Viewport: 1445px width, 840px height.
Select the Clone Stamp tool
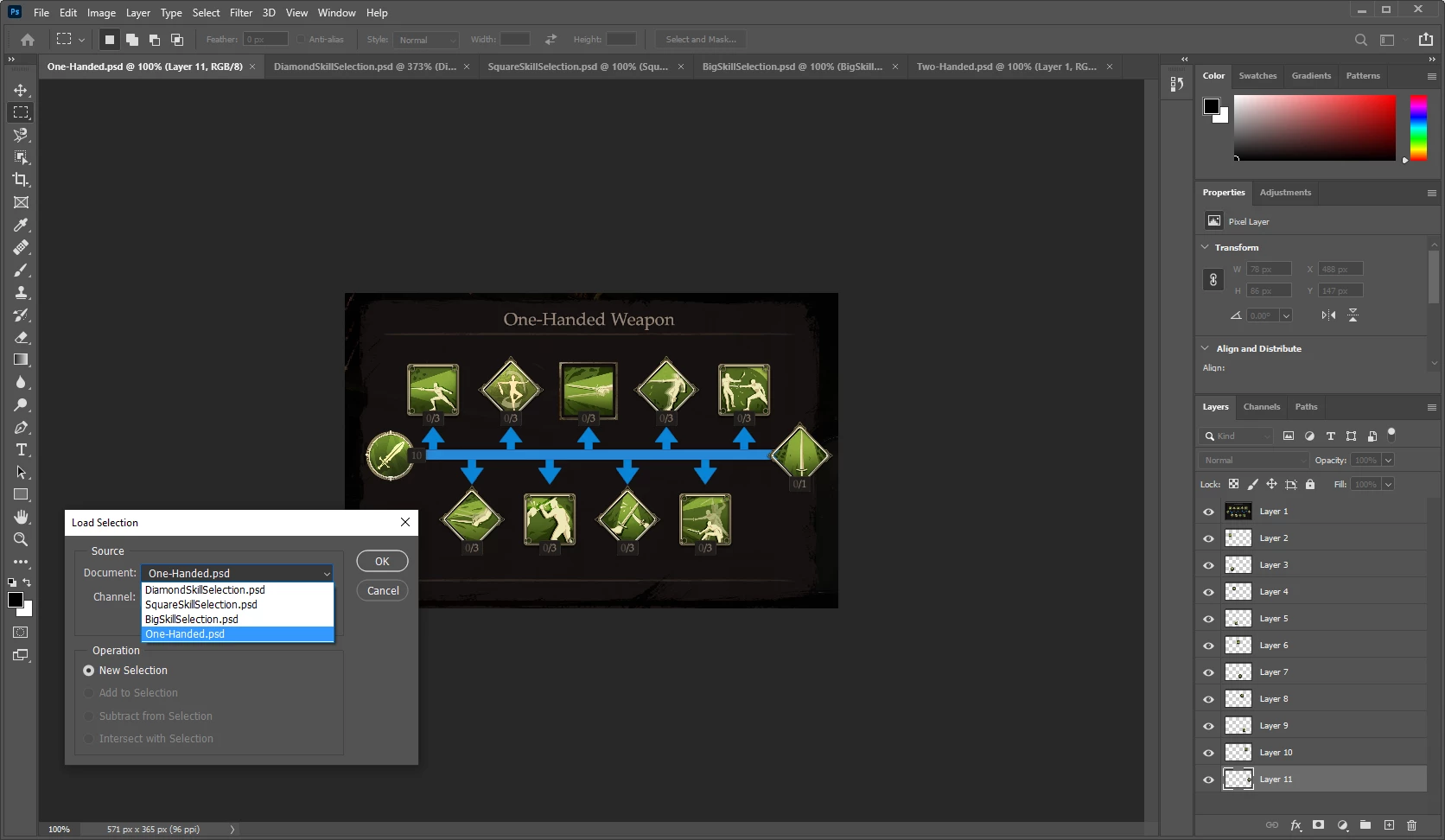tap(21, 292)
